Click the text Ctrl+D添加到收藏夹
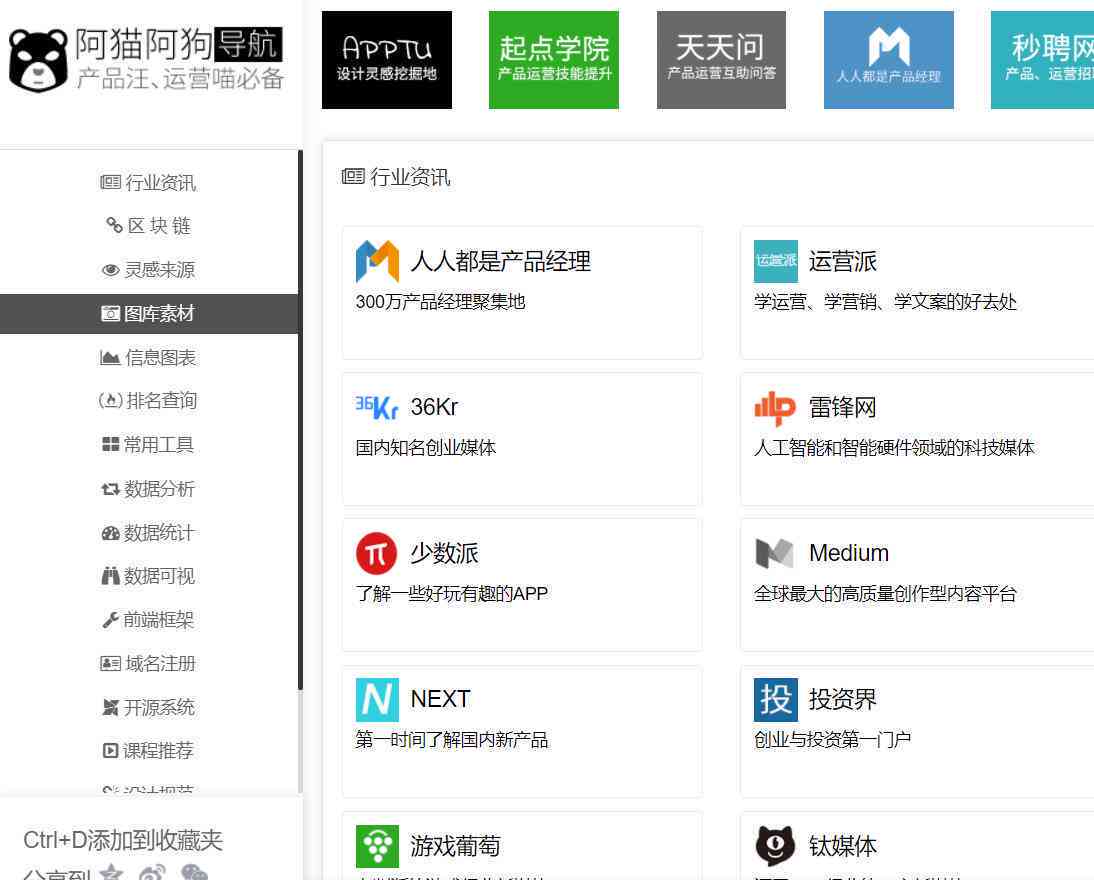 pos(123,840)
